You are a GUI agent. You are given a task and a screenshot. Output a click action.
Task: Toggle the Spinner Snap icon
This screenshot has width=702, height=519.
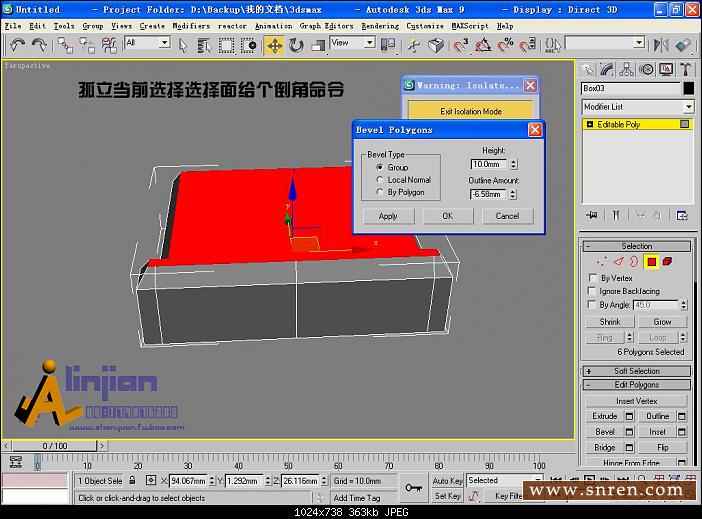(x=528, y=45)
